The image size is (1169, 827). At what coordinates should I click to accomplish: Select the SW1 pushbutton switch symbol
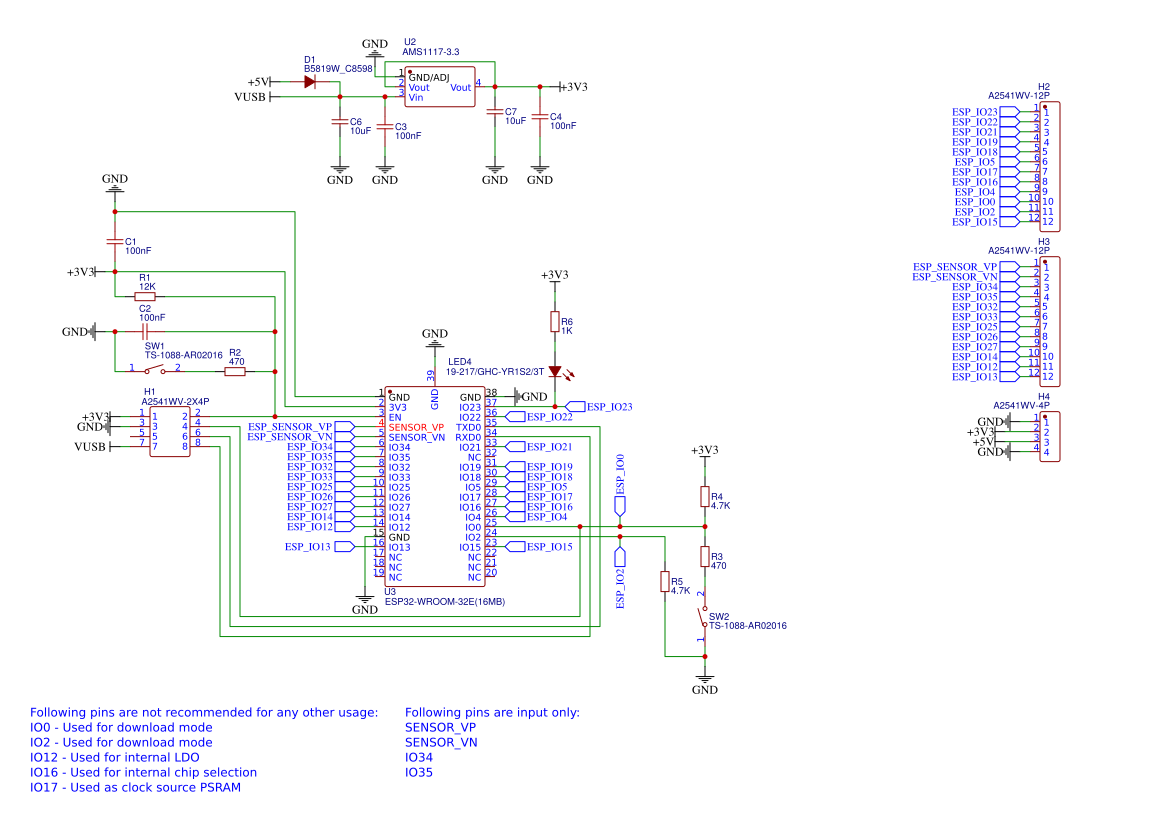pos(155,369)
